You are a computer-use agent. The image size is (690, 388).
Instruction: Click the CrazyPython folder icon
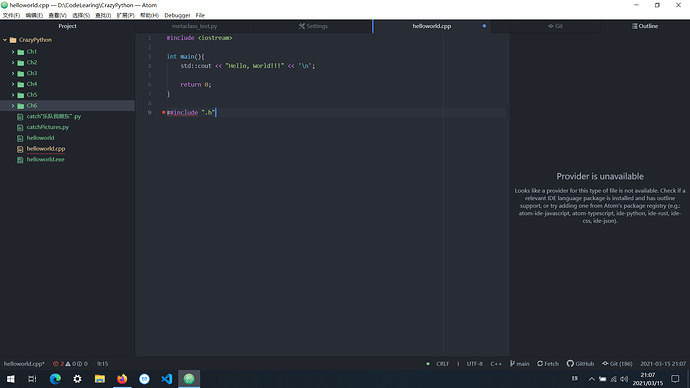point(13,40)
